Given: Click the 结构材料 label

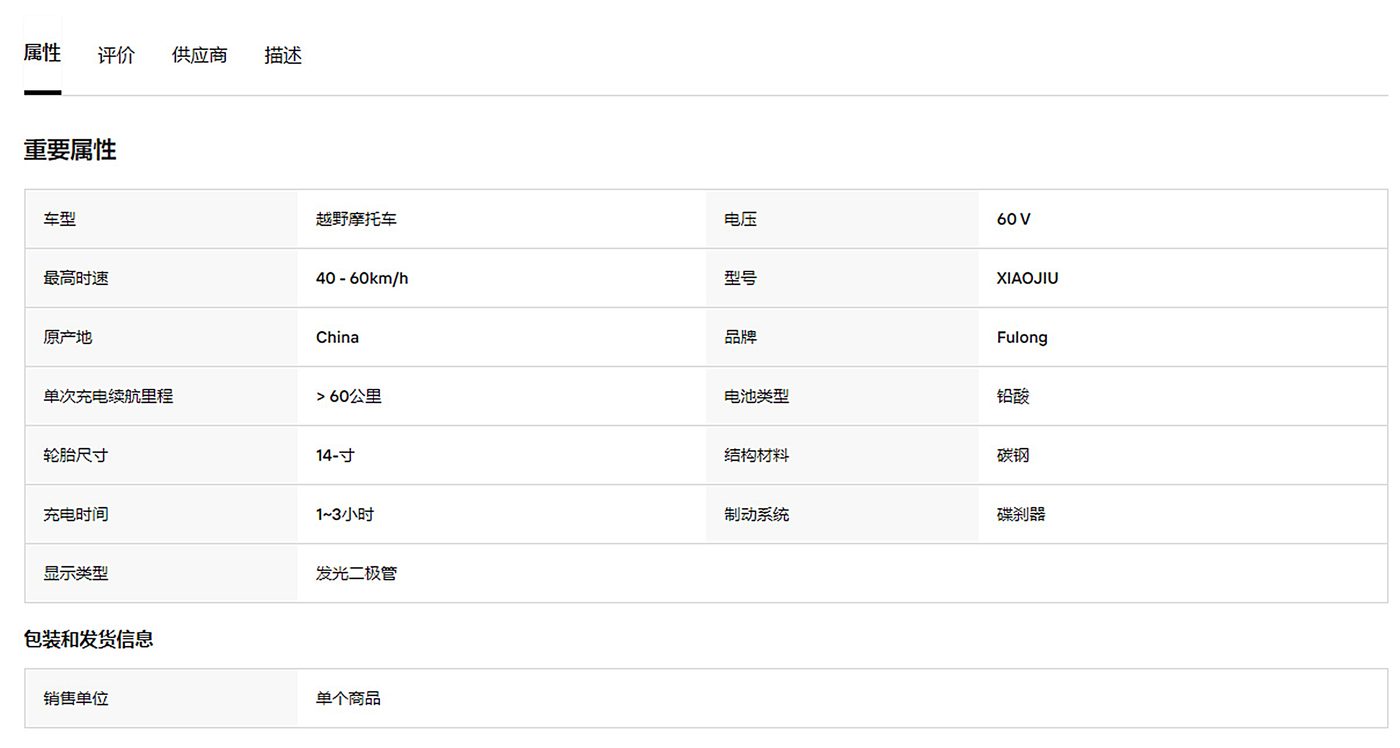Looking at the screenshot, I should click(x=756, y=455).
